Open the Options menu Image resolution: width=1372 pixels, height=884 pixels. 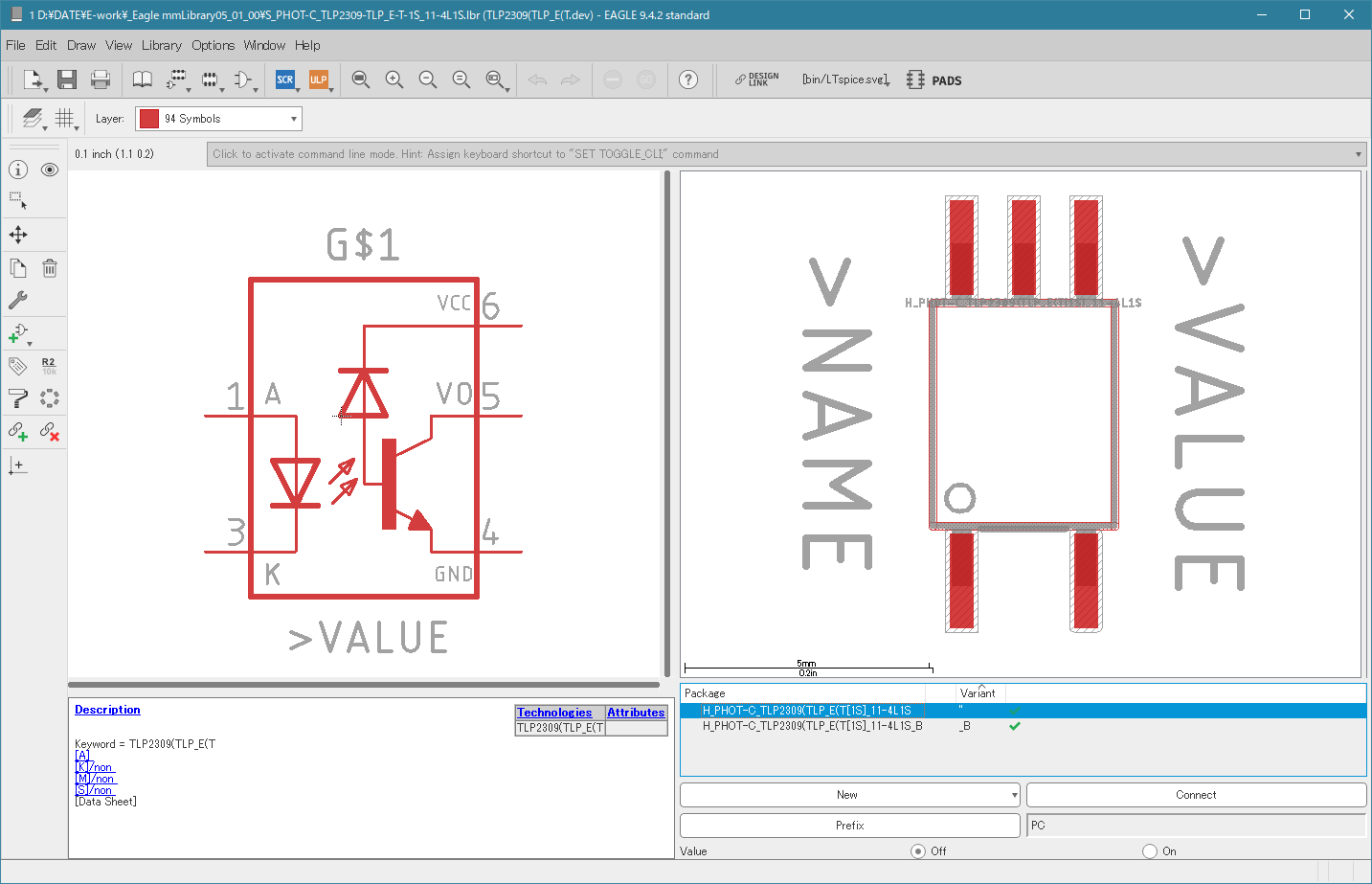(213, 45)
